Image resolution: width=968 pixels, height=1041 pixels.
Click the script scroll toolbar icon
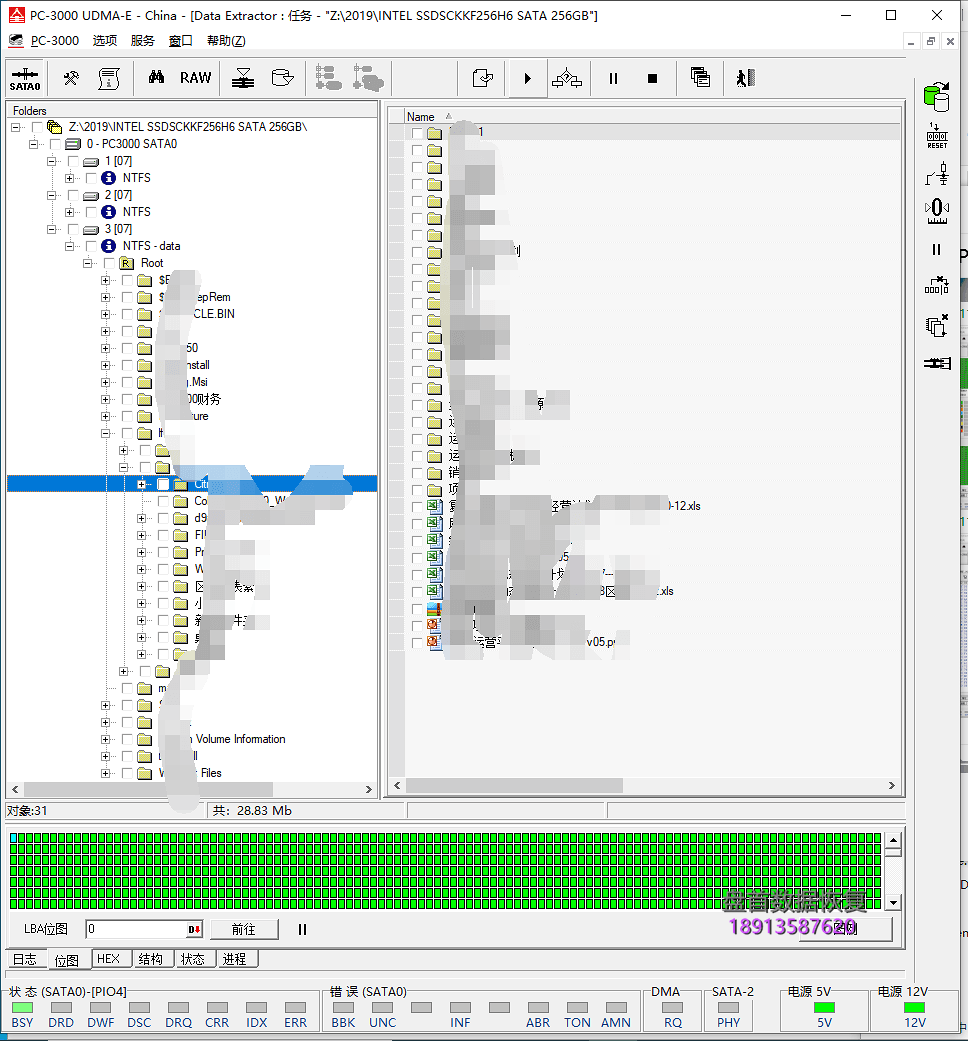click(109, 78)
